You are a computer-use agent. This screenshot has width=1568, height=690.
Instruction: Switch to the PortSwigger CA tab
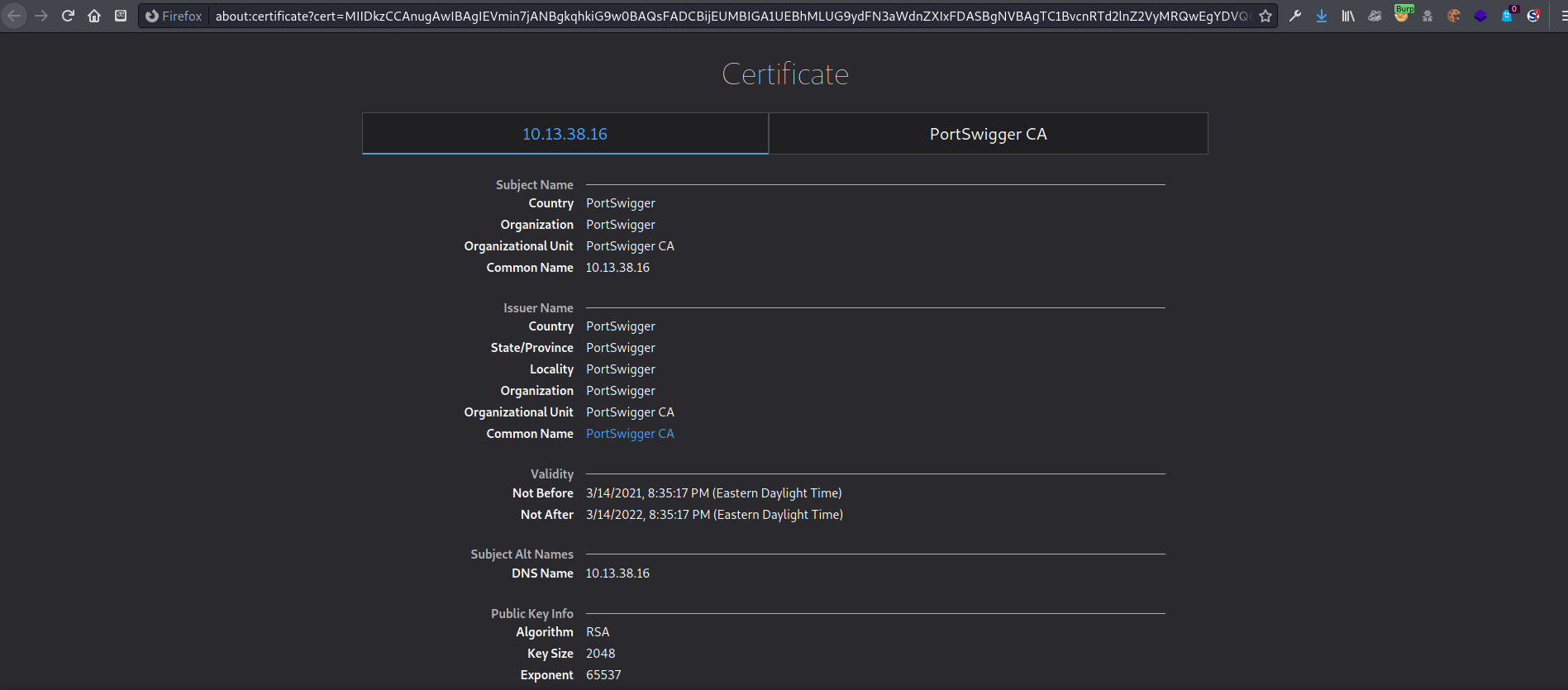pos(988,134)
